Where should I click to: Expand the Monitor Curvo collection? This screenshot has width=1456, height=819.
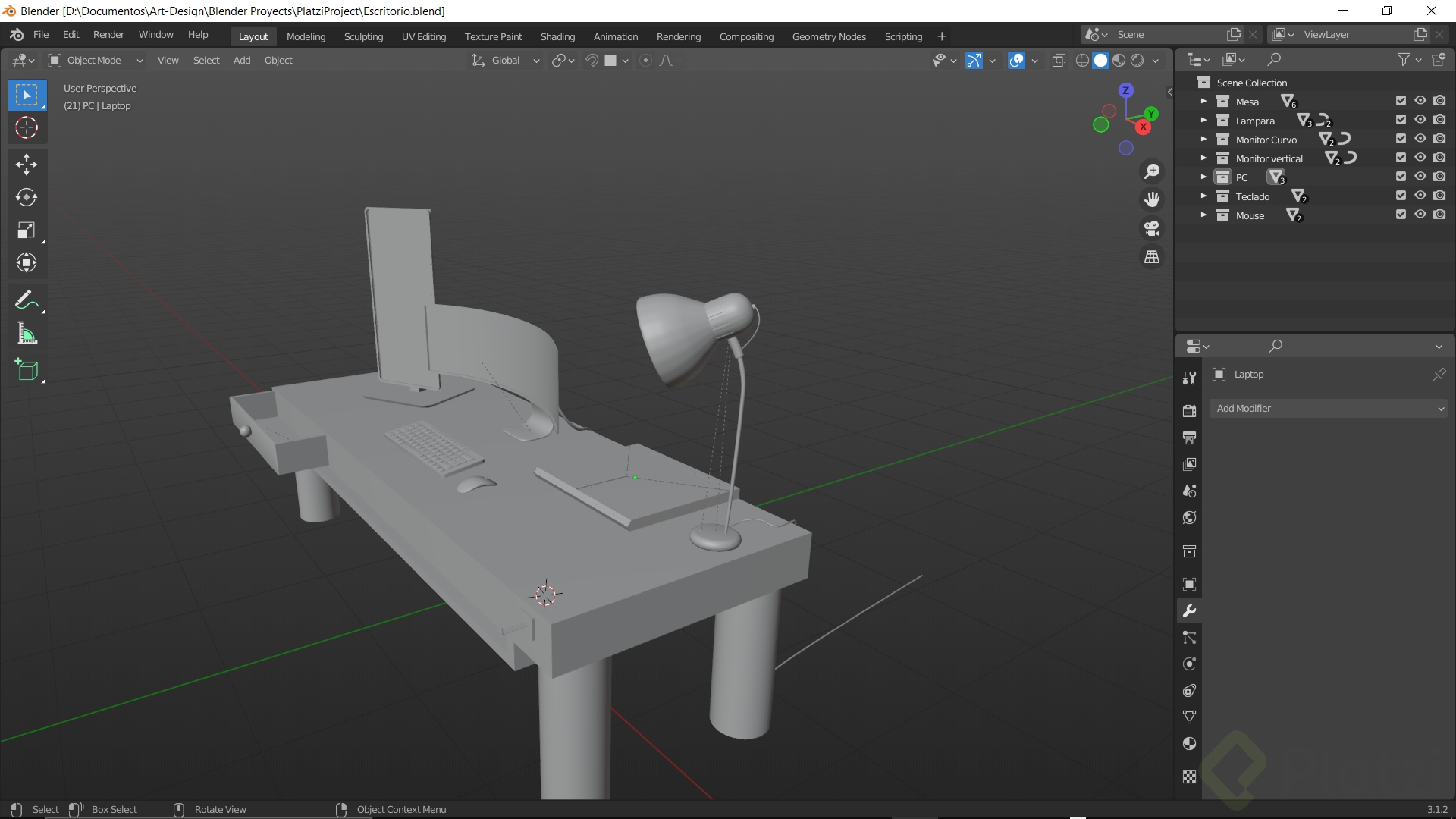coord(1203,140)
